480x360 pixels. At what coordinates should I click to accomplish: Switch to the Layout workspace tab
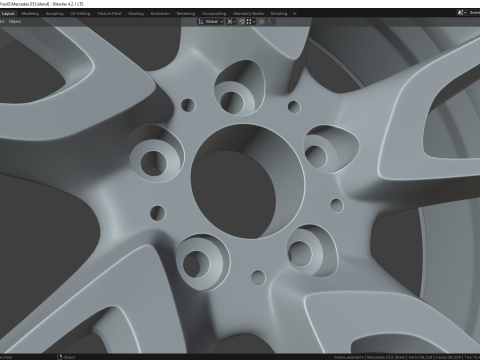click(8, 14)
